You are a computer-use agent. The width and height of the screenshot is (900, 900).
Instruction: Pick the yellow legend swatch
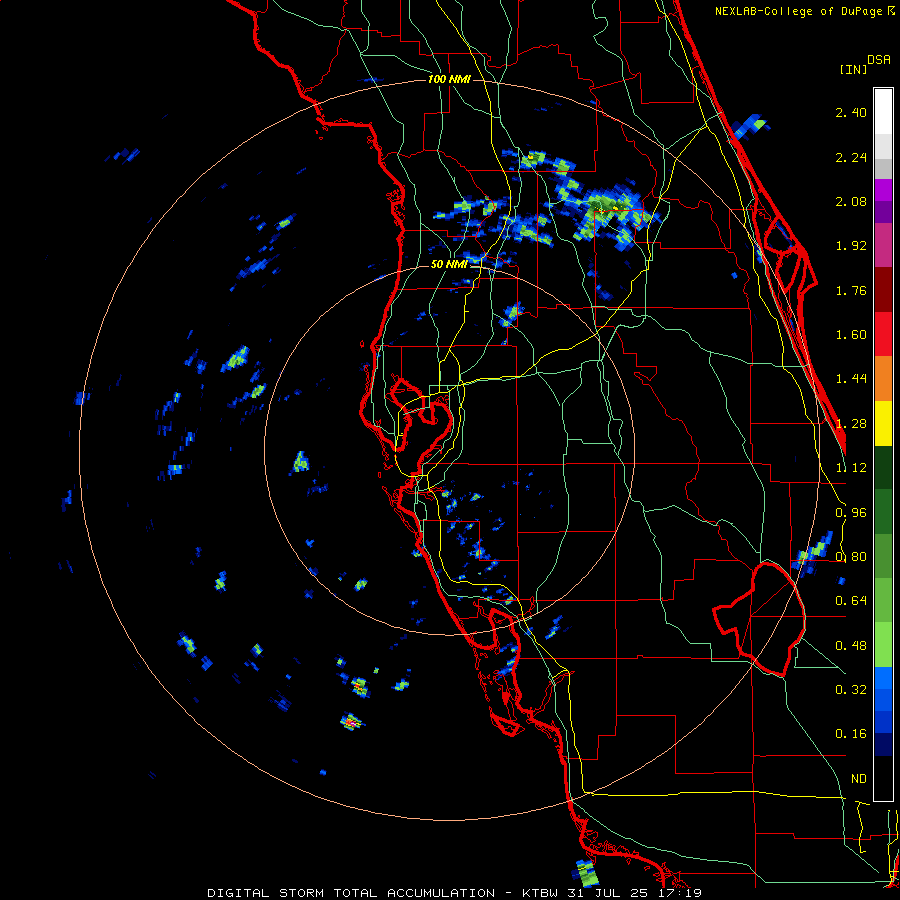coord(883,423)
